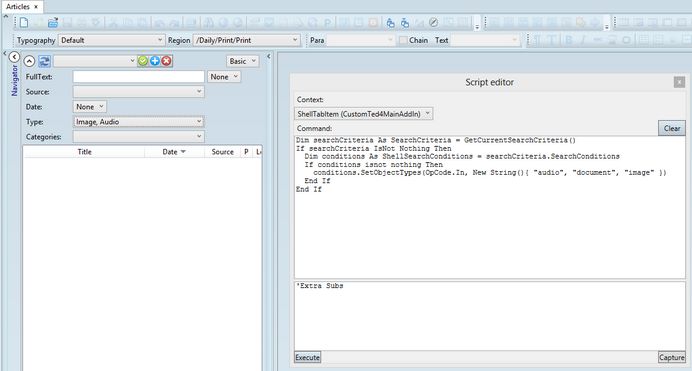This screenshot has height=371, width=692.
Task: Click the green checkmark apply icon
Action: [143, 61]
